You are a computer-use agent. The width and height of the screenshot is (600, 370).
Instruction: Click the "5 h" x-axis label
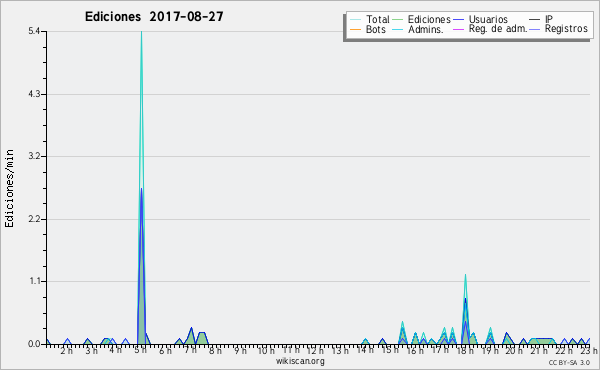tap(140, 350)
